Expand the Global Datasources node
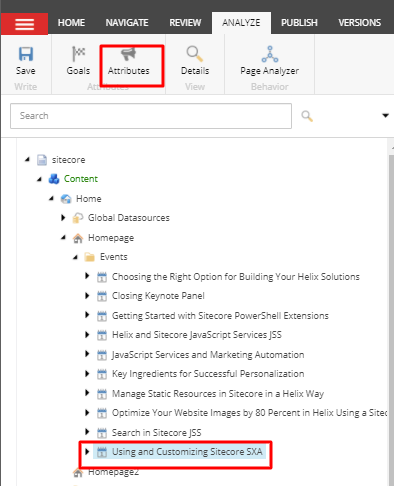Image resolution: width=394 pixels, height=486 pixels. tap(63, 218)
